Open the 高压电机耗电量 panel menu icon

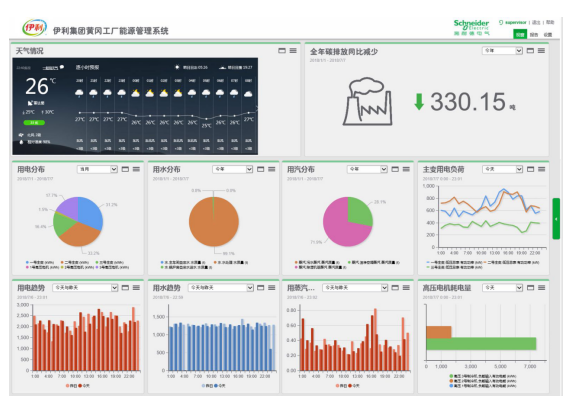pos(542,288)
